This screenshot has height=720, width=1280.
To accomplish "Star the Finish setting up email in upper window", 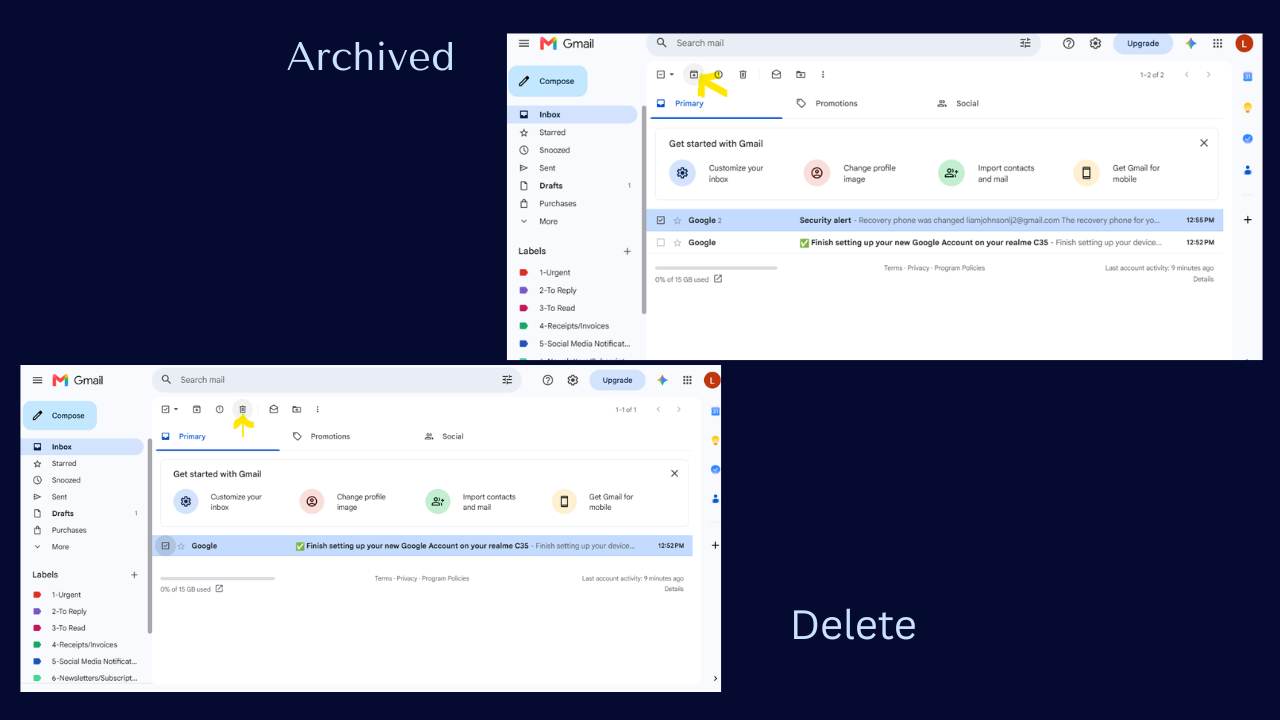I will (677, 243).
